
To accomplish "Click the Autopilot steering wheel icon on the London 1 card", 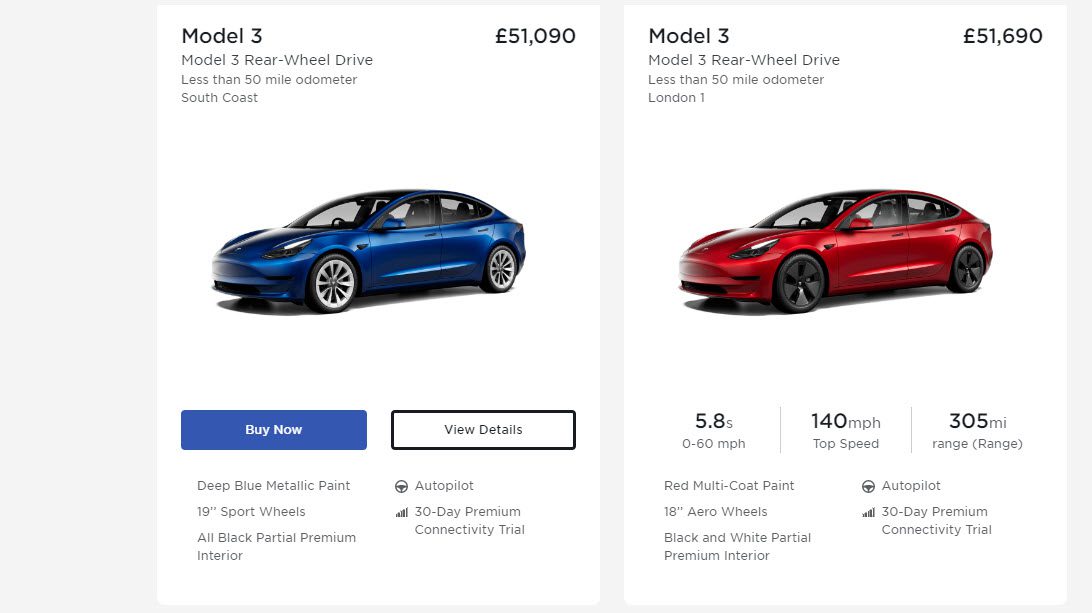I will (868, 487).
